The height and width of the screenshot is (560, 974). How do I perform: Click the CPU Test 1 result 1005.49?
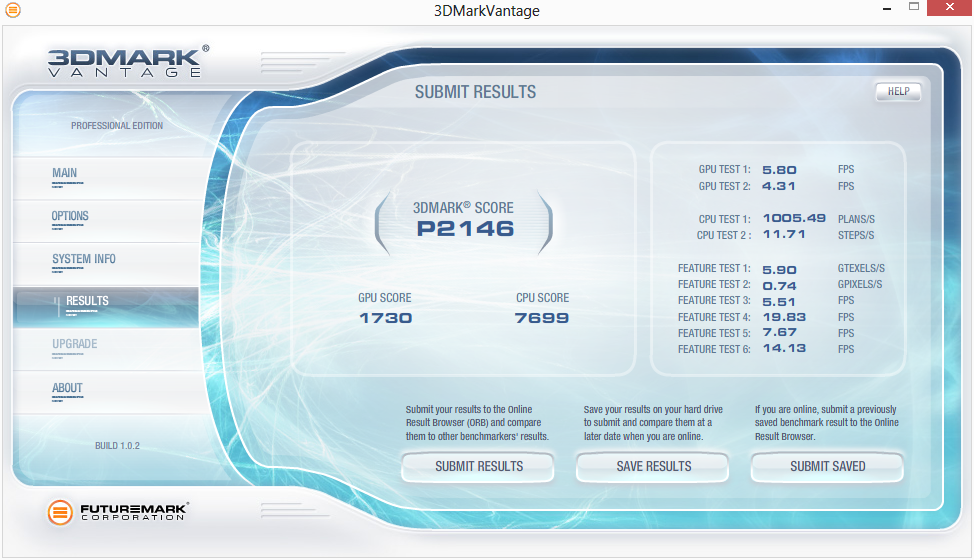click(x=793, y=219)
